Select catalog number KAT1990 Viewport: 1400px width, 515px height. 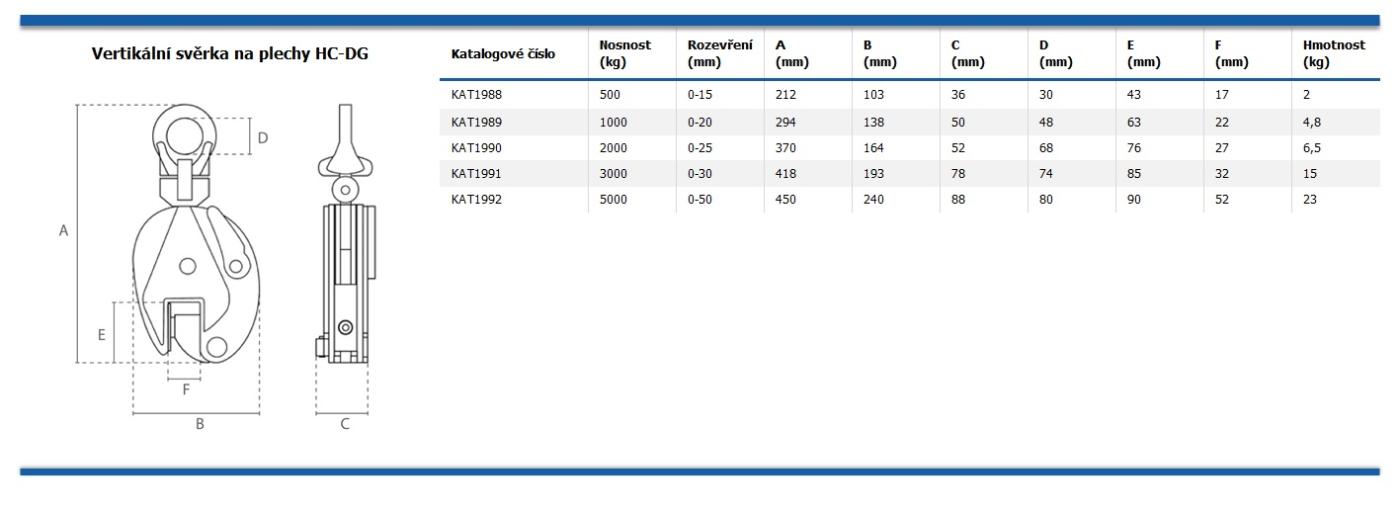(476, 147)
